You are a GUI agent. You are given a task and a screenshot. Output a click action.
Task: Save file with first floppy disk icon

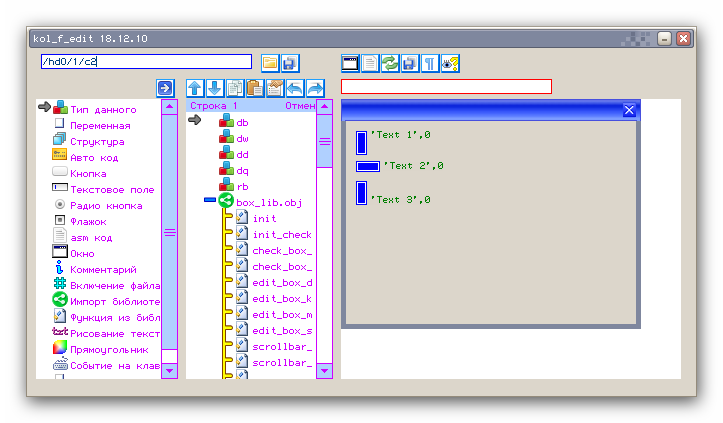290,63
